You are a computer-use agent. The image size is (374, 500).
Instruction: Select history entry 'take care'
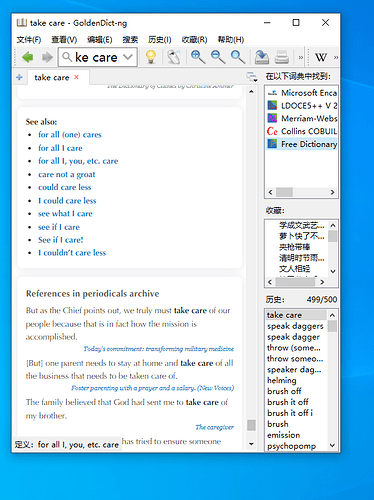tap(296, 315)
